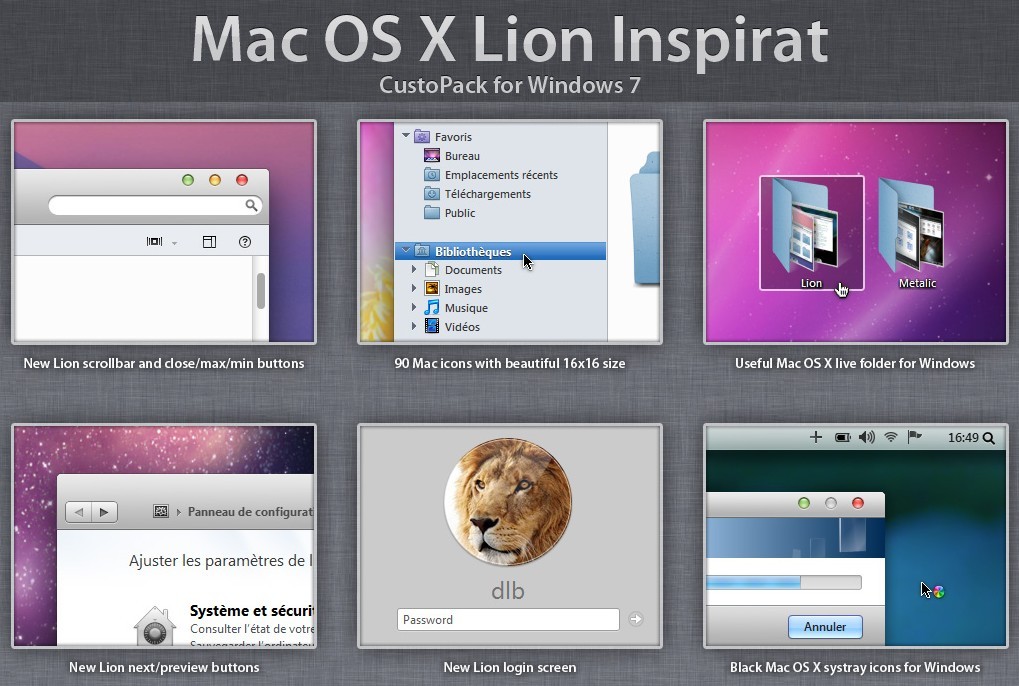
Task: Toggle the preview pane icon
Action: coord(209,242)
